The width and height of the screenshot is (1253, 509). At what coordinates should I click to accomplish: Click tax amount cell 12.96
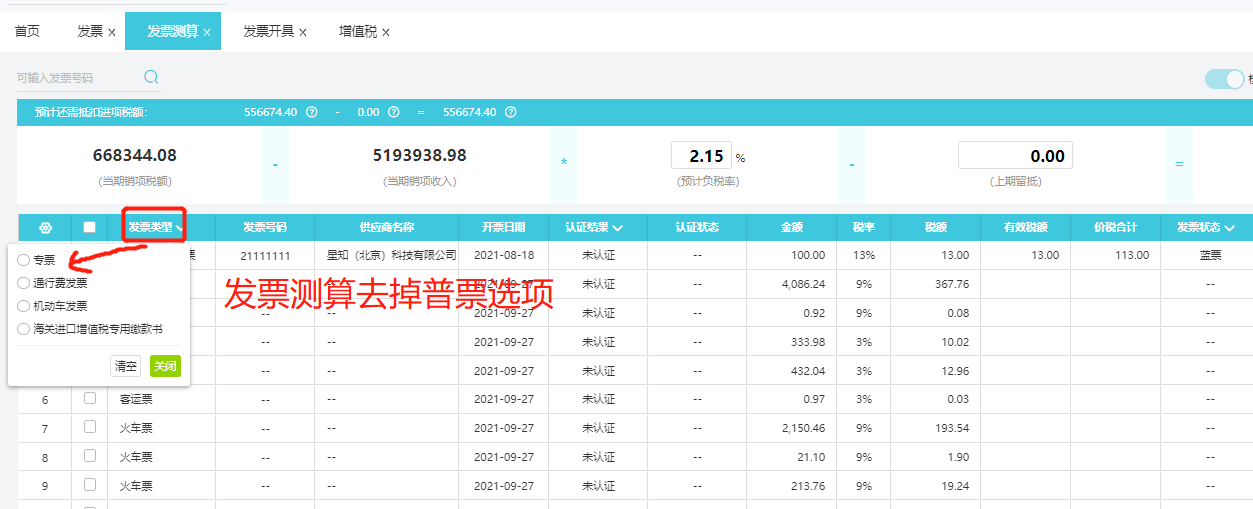[935, 371]
